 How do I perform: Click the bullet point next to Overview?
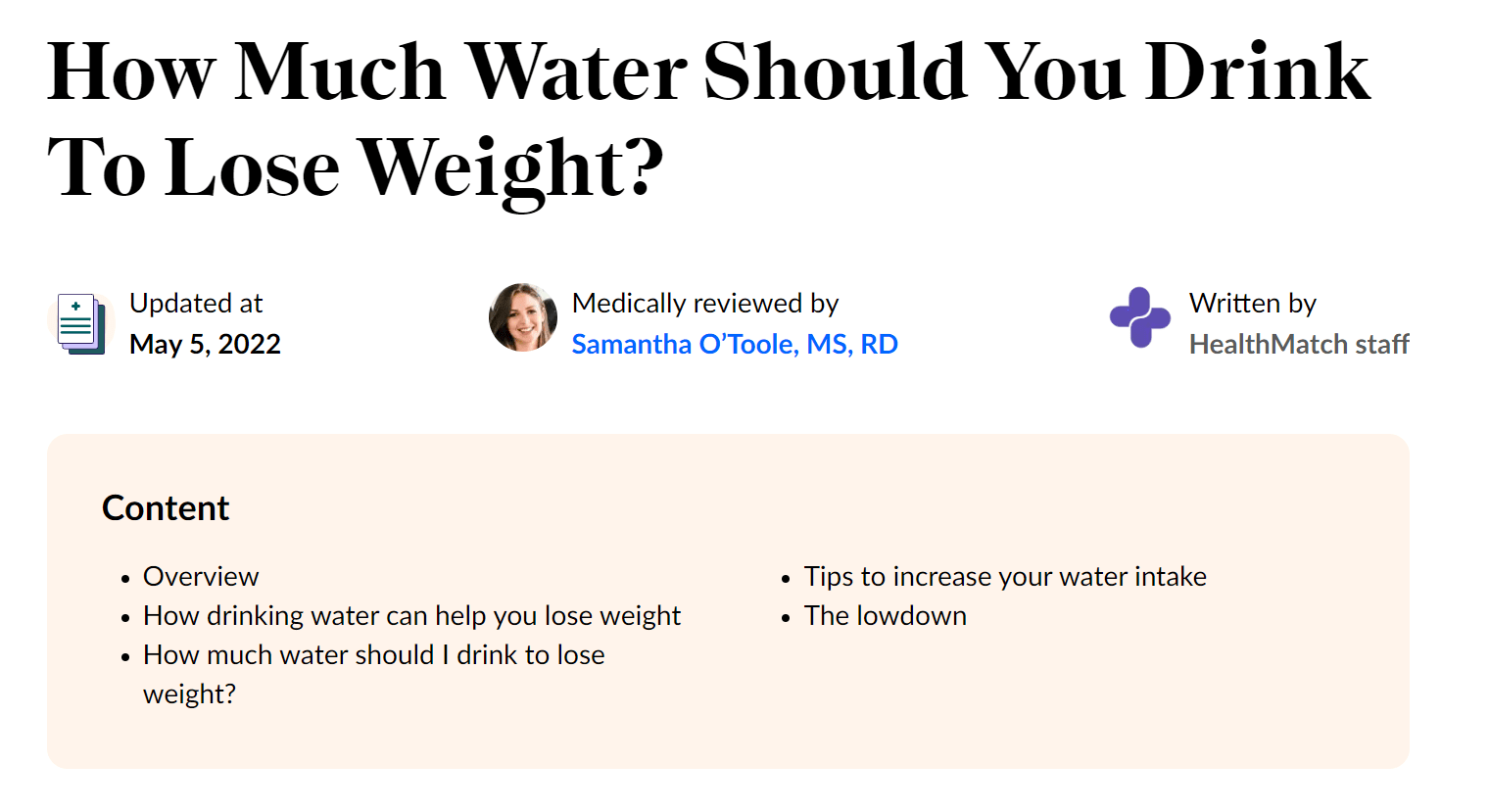click(x=125, y=579)
